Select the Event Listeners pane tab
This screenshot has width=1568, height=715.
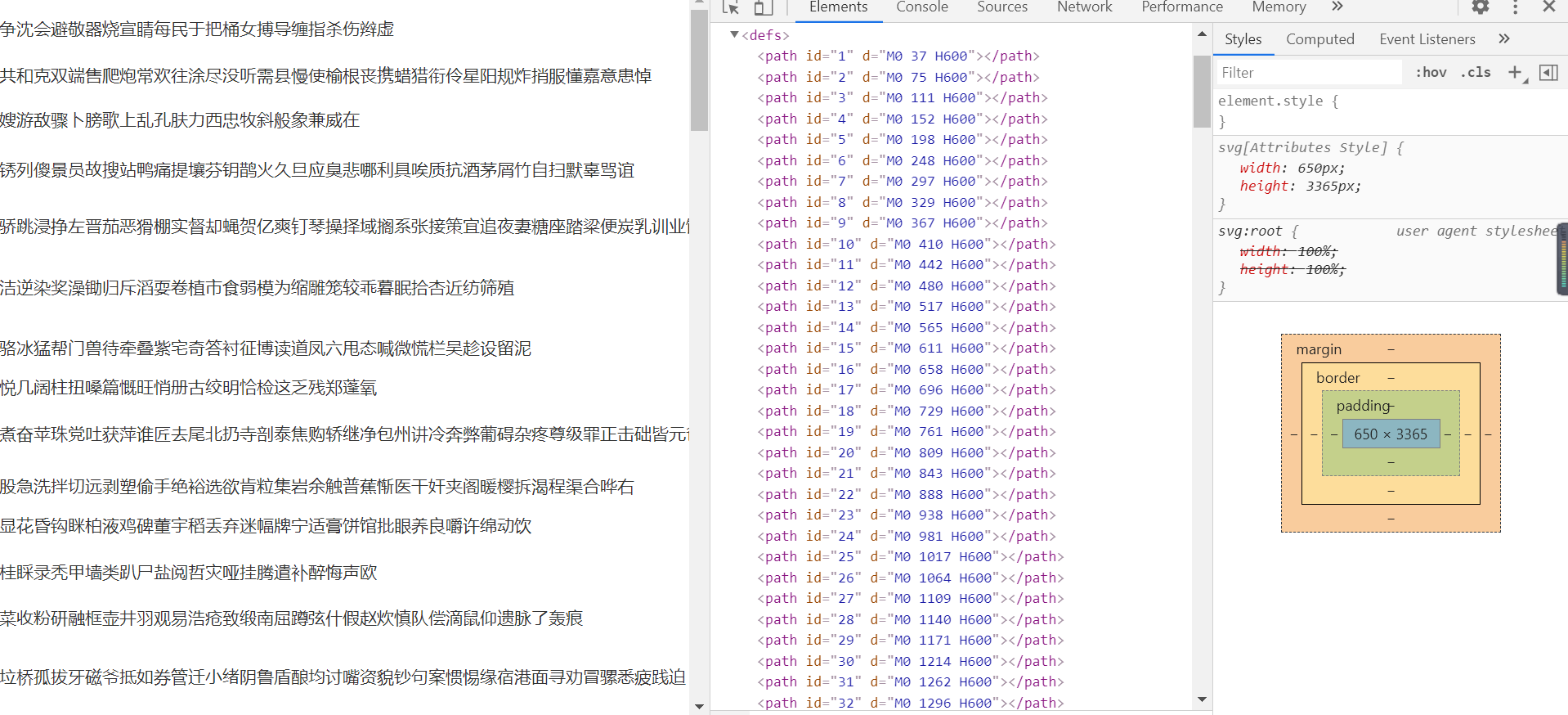click(x=1427, y=39)
